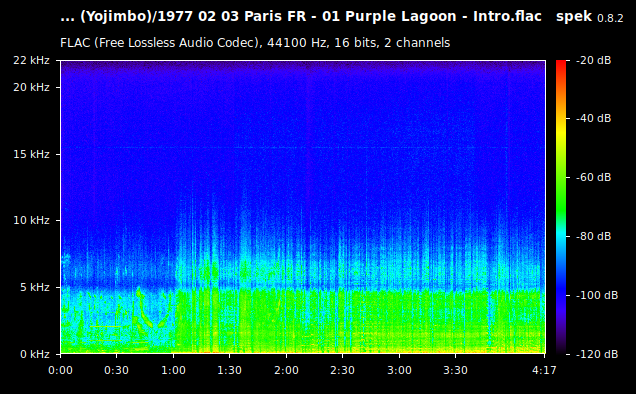Click the '20 kHz' frequency axis label
This screenshot has height=394, width=636.
coord(31,87)
